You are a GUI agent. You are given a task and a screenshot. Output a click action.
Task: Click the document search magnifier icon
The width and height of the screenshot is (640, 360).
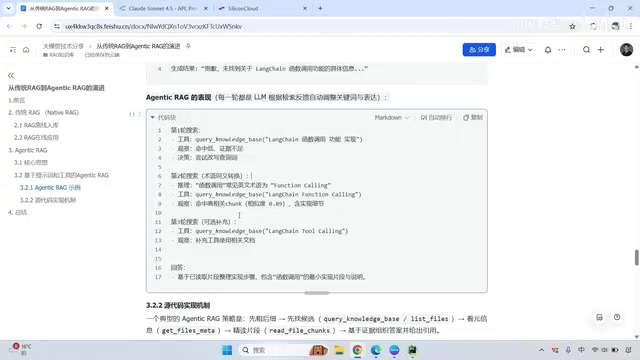click(586, 50)
